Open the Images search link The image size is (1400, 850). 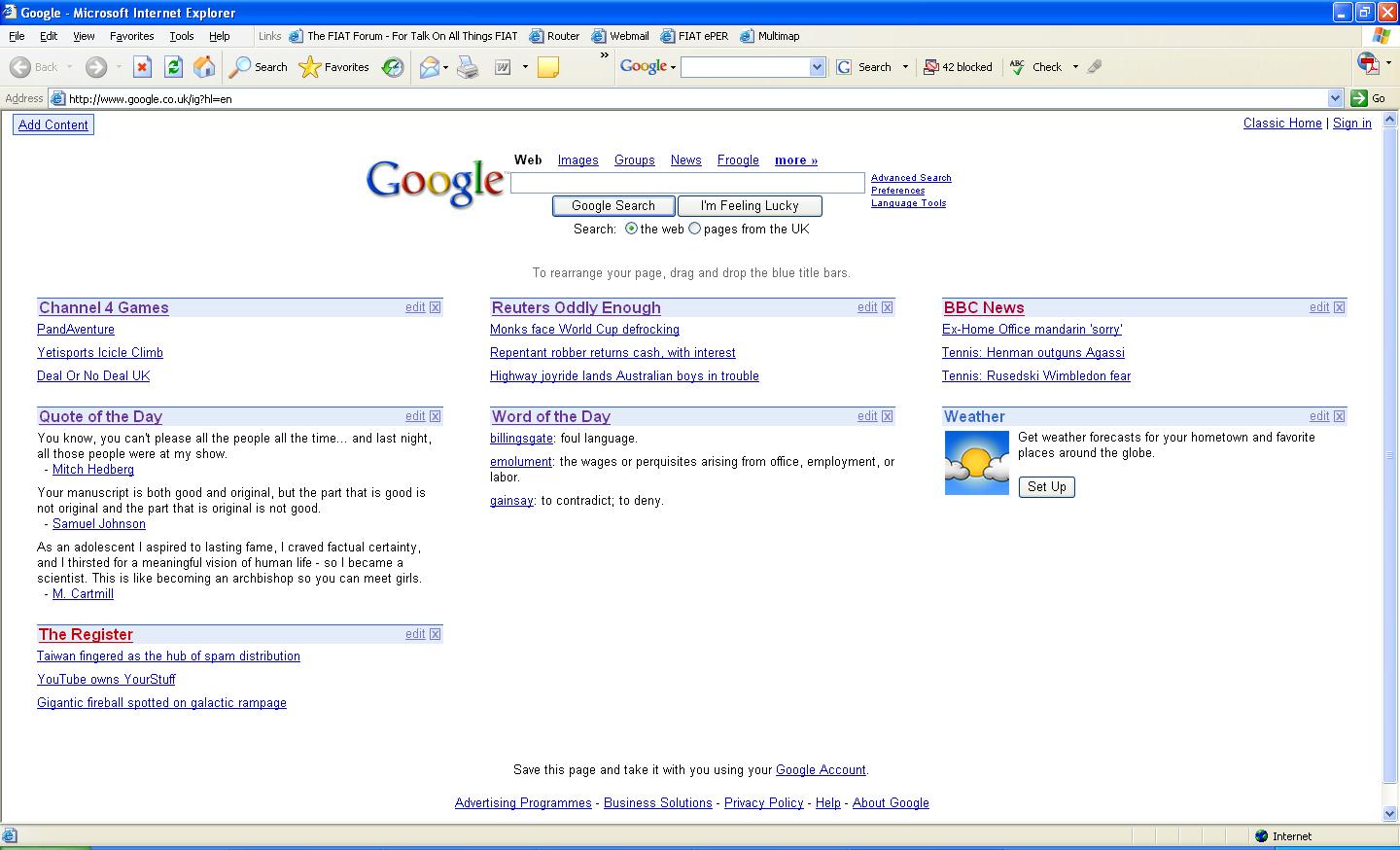578,160
